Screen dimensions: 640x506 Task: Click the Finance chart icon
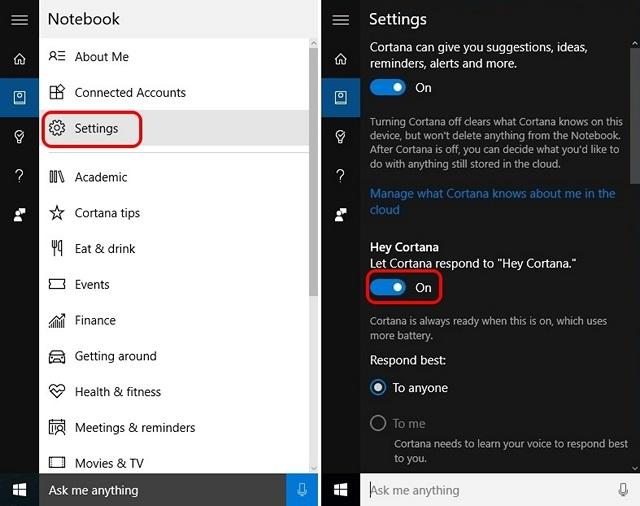pyautogui.click(x=57, y=320)
